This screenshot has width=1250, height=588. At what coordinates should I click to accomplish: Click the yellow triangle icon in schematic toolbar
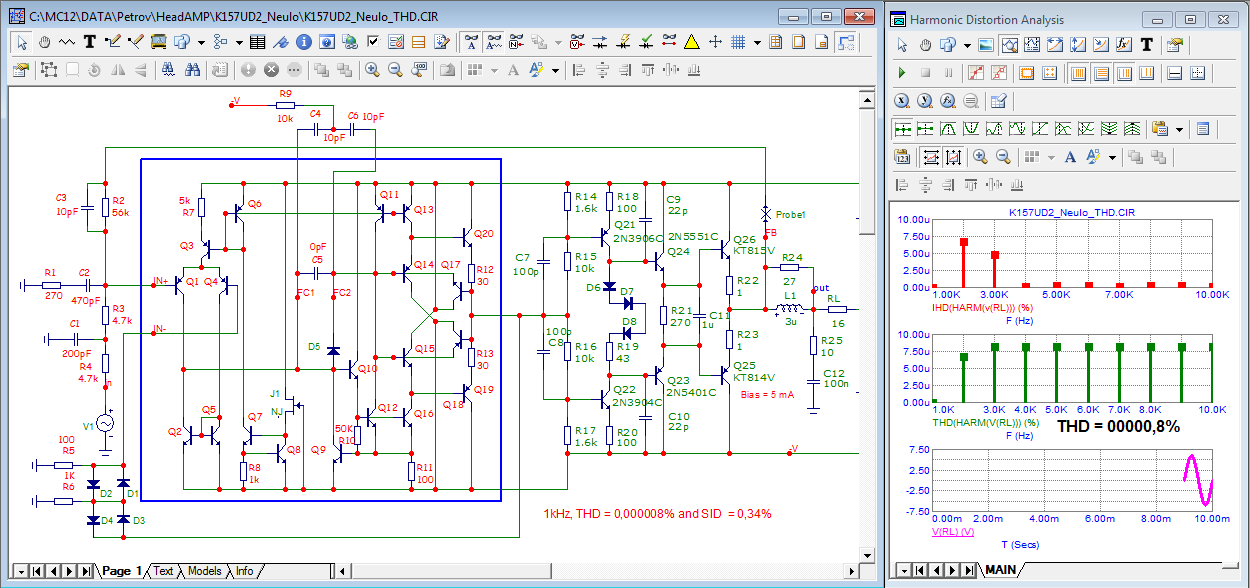692,42
